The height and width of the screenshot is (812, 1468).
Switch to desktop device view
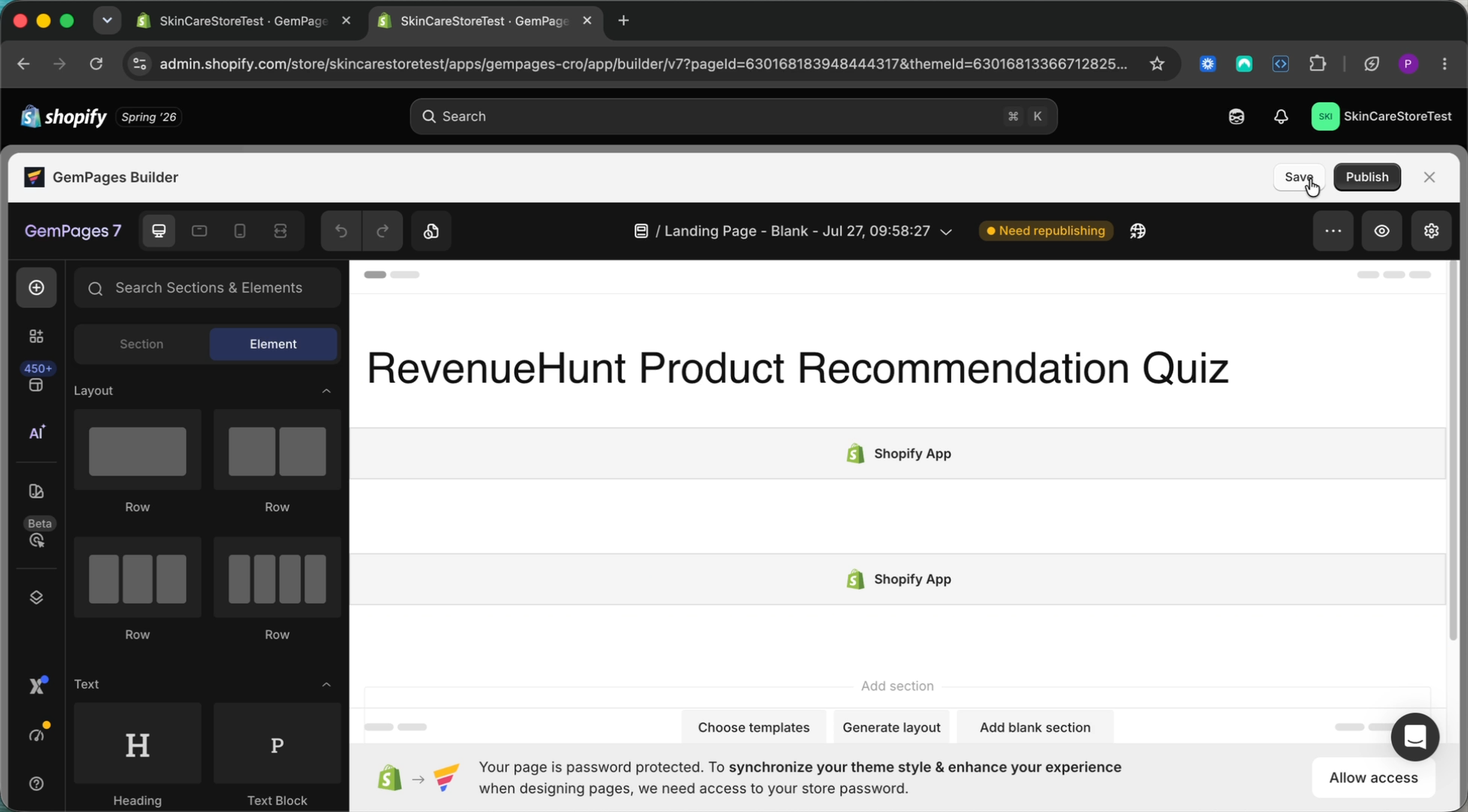[159, 231]
